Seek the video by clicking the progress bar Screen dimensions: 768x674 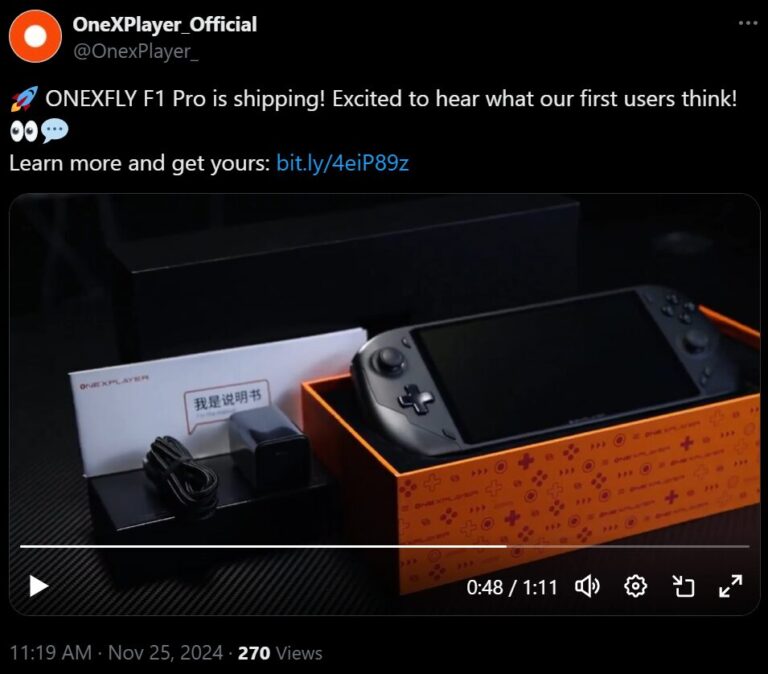(384, 546)
